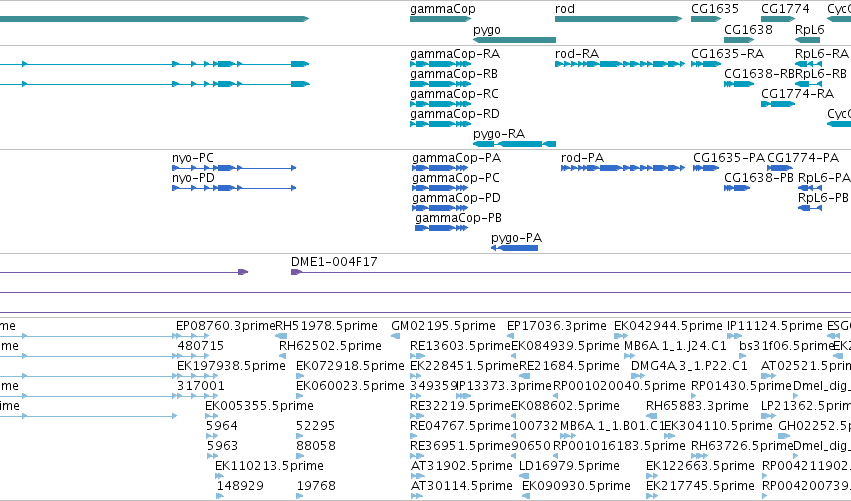The width and height of the screenshot is (851, 501).
Task: Click the MB6A.1_1.J24.C1 label
Action: 675,346
